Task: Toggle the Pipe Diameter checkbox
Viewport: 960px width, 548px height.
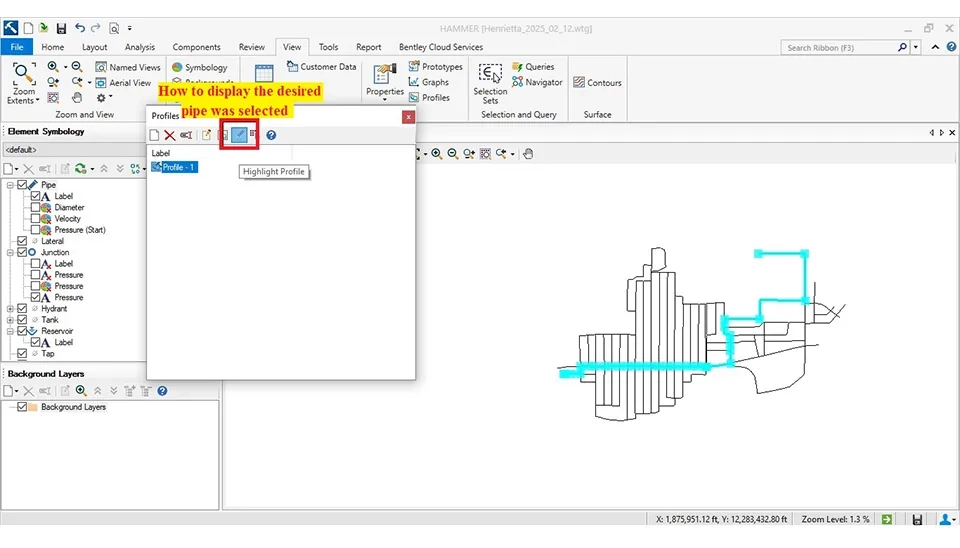Action: click(36, 207)
